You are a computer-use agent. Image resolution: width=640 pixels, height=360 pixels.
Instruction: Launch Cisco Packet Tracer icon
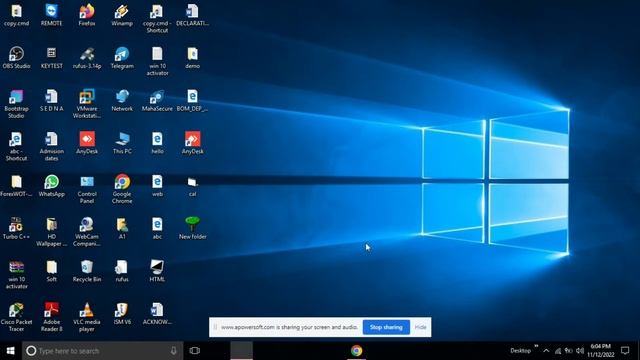pos(16,318)
